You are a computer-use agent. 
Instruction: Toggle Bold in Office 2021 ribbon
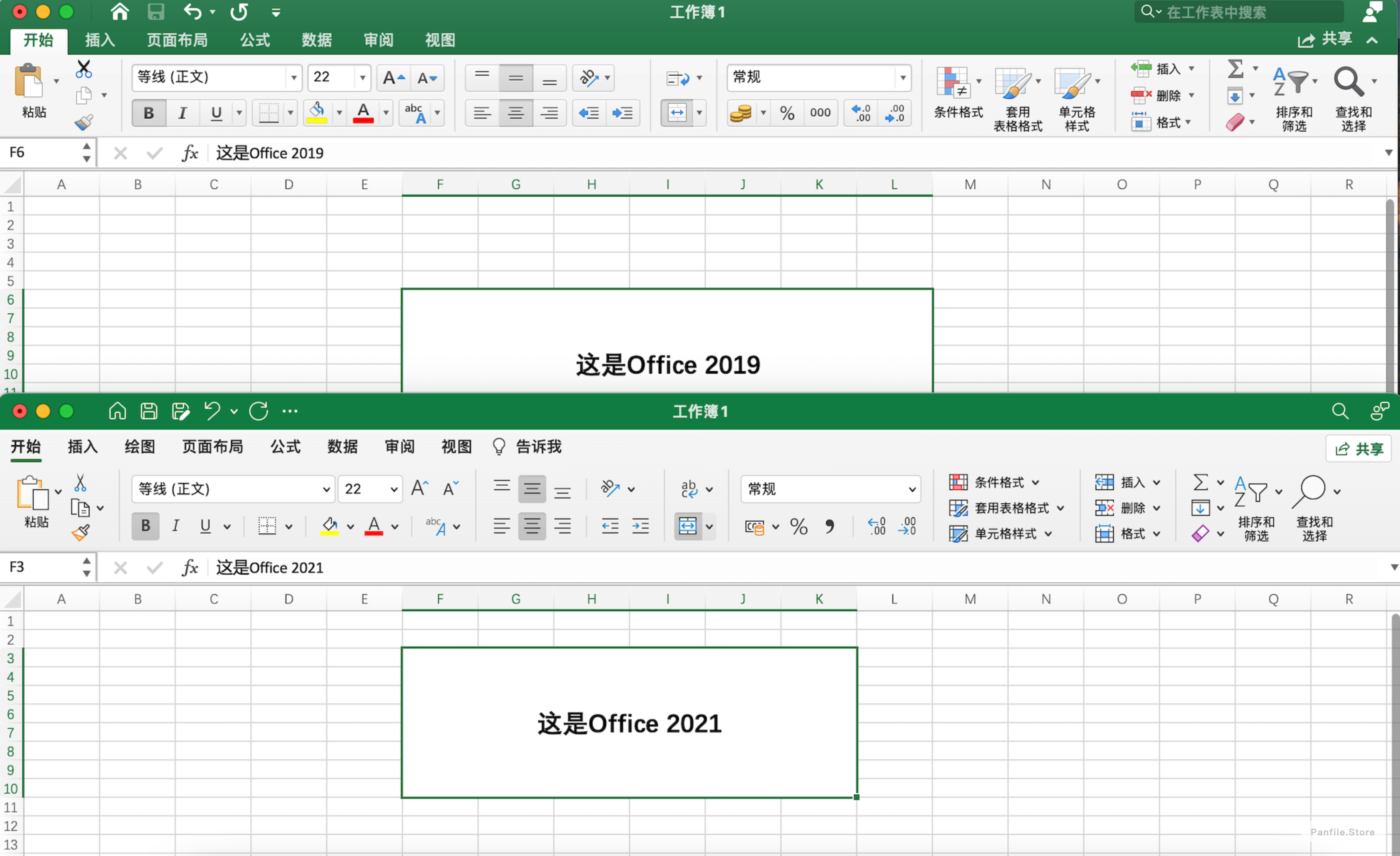(146, 526)
